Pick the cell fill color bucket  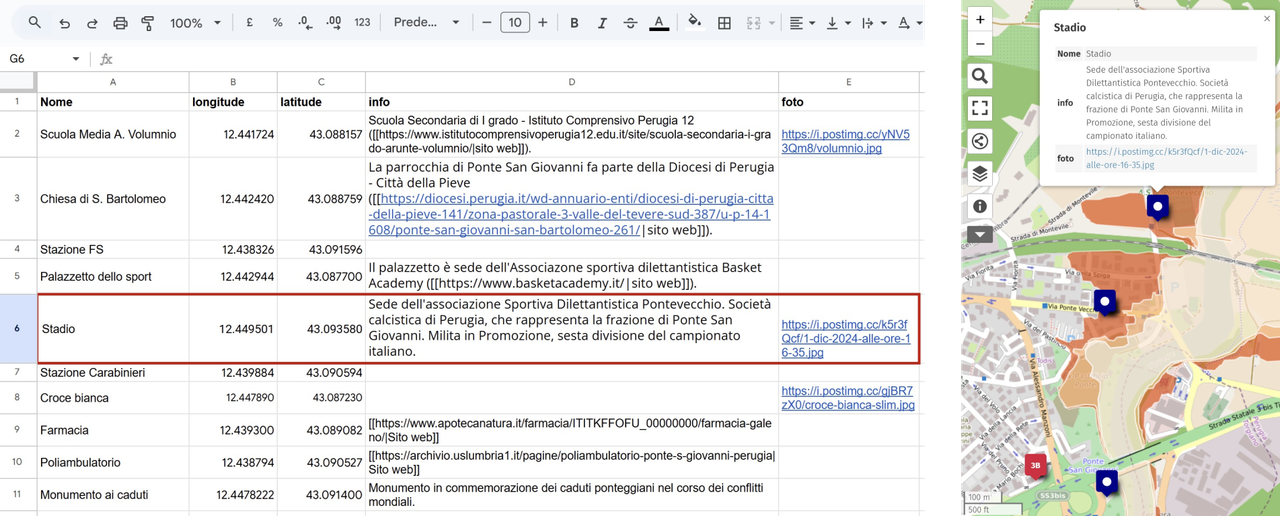point(694,23)
